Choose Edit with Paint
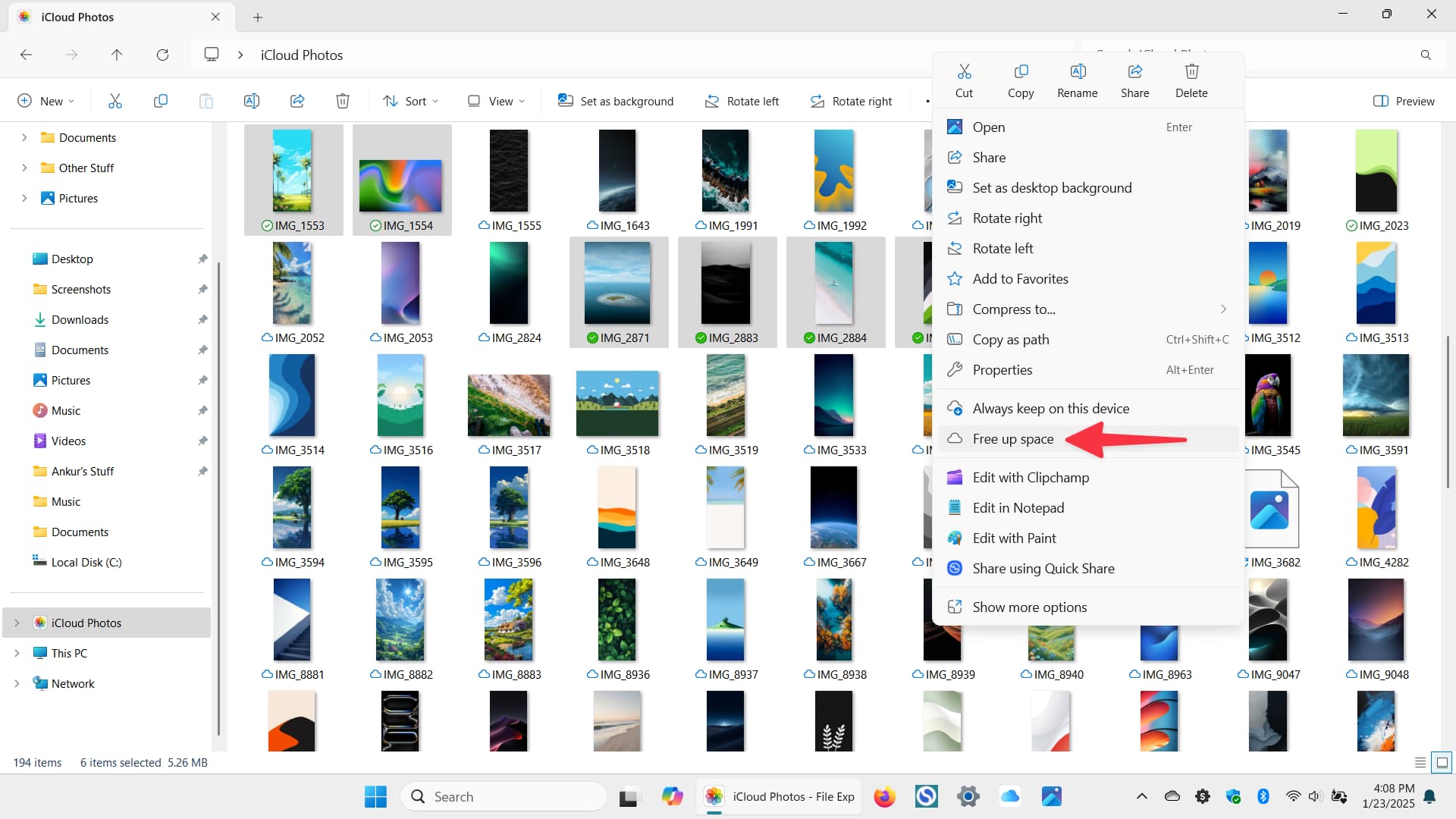 (x=1088, y=538)
